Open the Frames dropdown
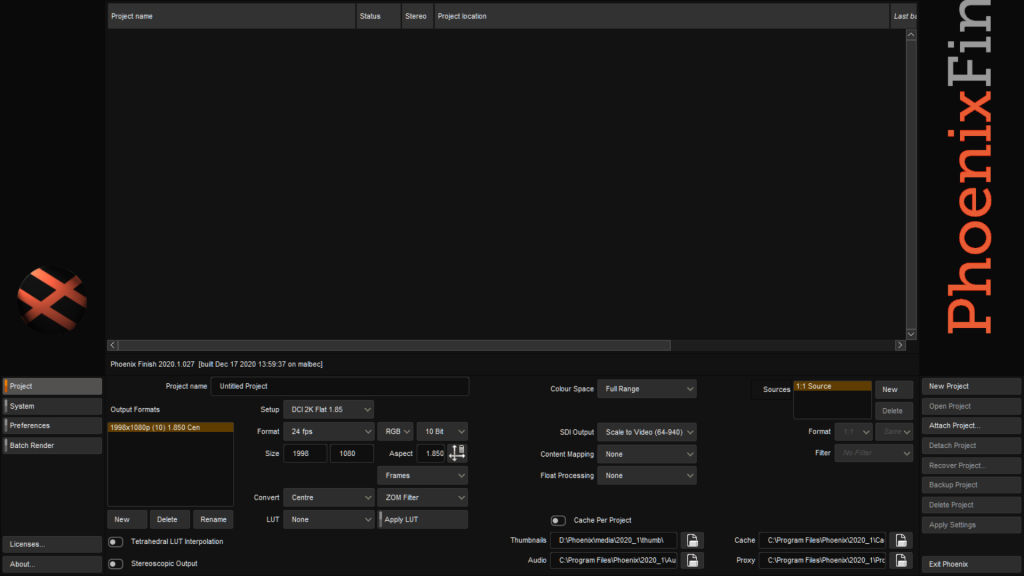Image resolution: width=1024 pixels, height=576 pixels. 423,475
